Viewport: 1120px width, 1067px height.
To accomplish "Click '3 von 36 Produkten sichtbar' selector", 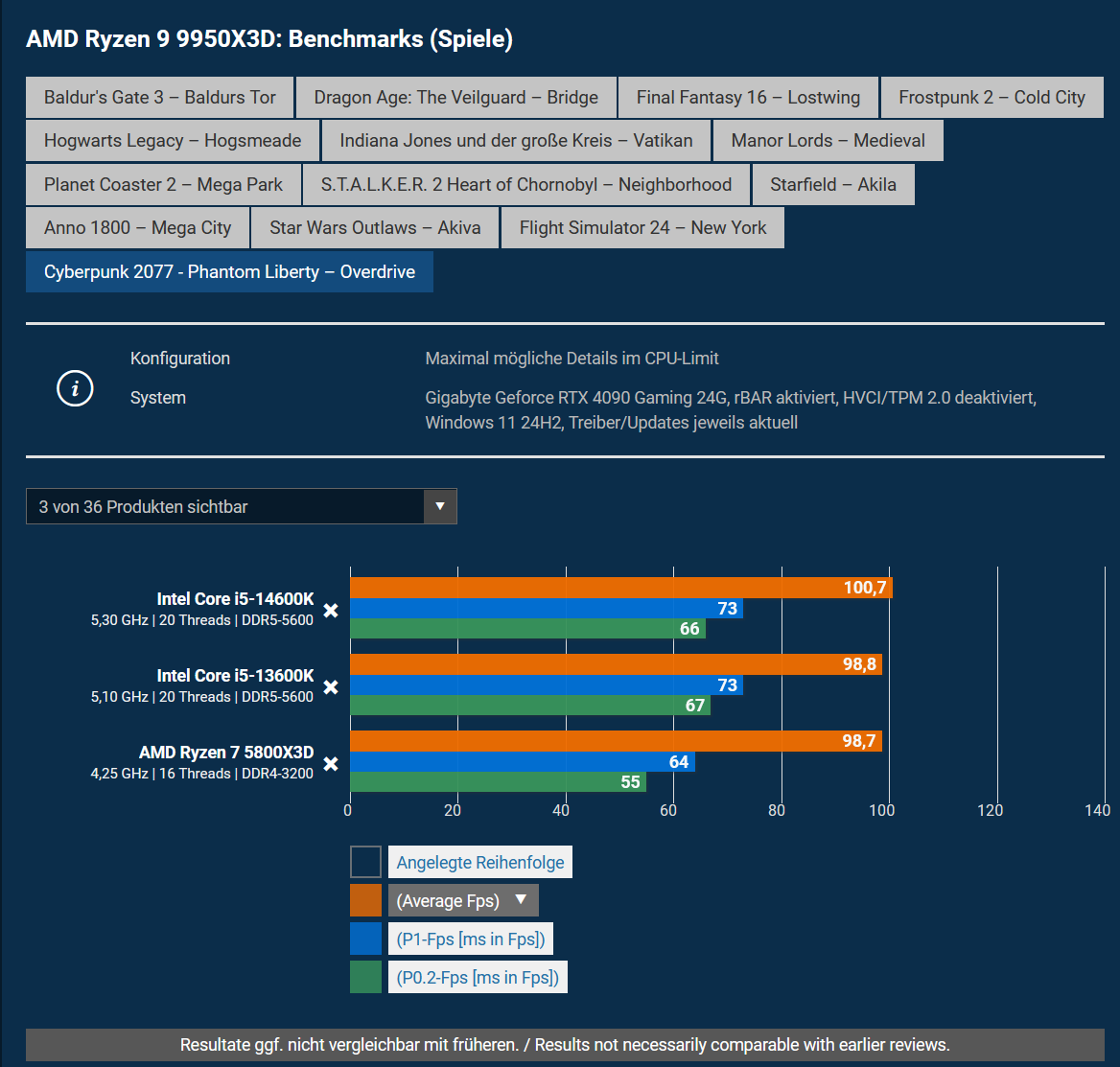I will coord(242,506).
